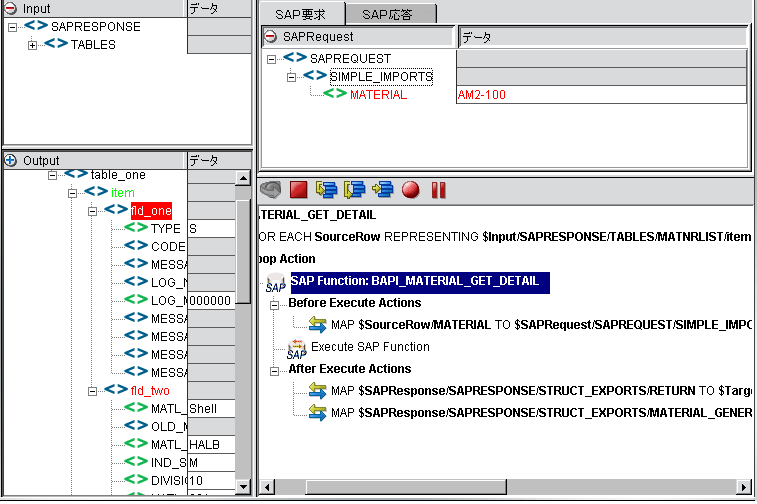The height and width of the screenshot is (504, 757).
Task: Click the second step debug icon
Action: [354, 190]
